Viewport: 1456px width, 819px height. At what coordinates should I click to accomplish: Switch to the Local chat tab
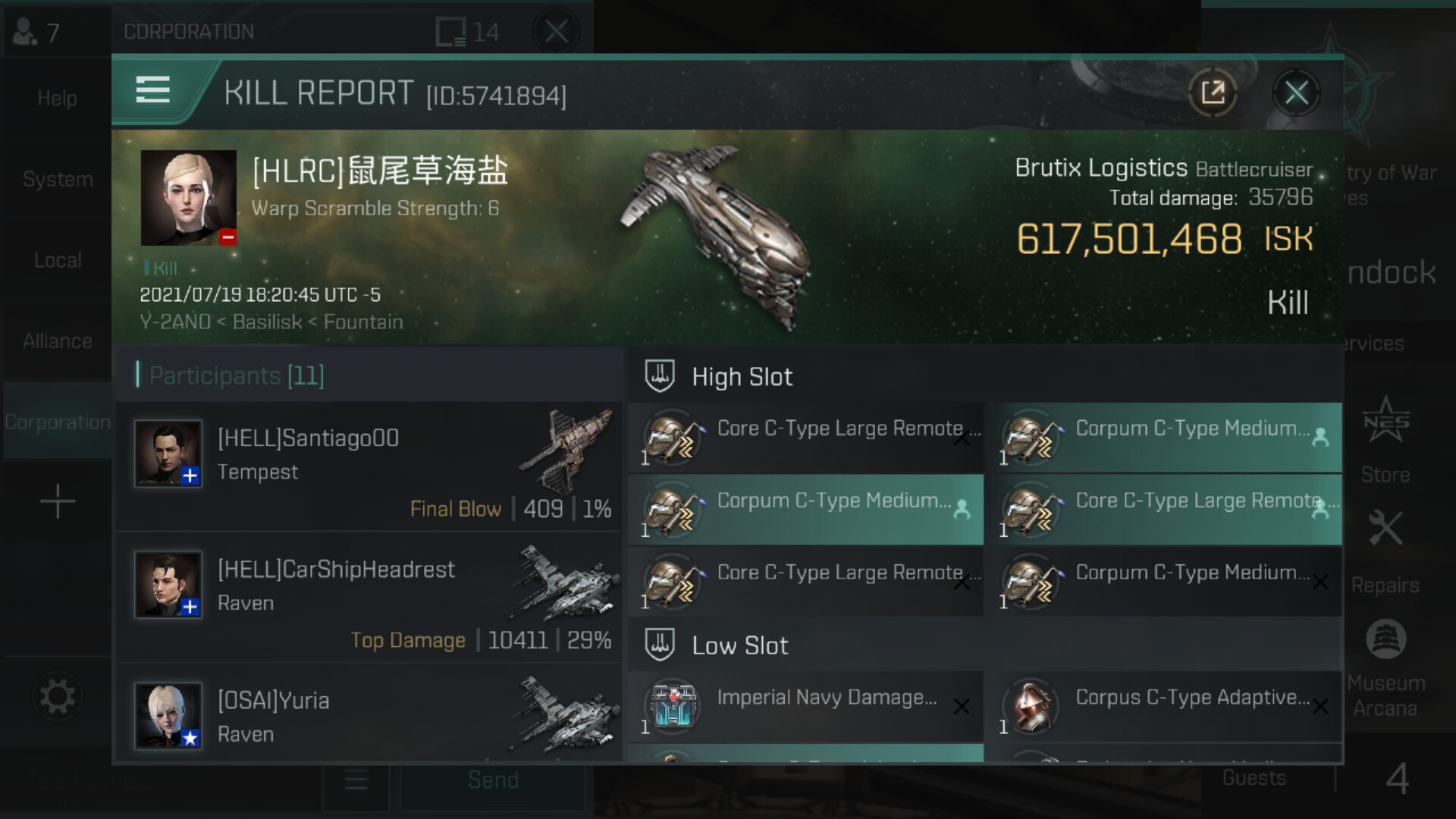coord(58,260)
